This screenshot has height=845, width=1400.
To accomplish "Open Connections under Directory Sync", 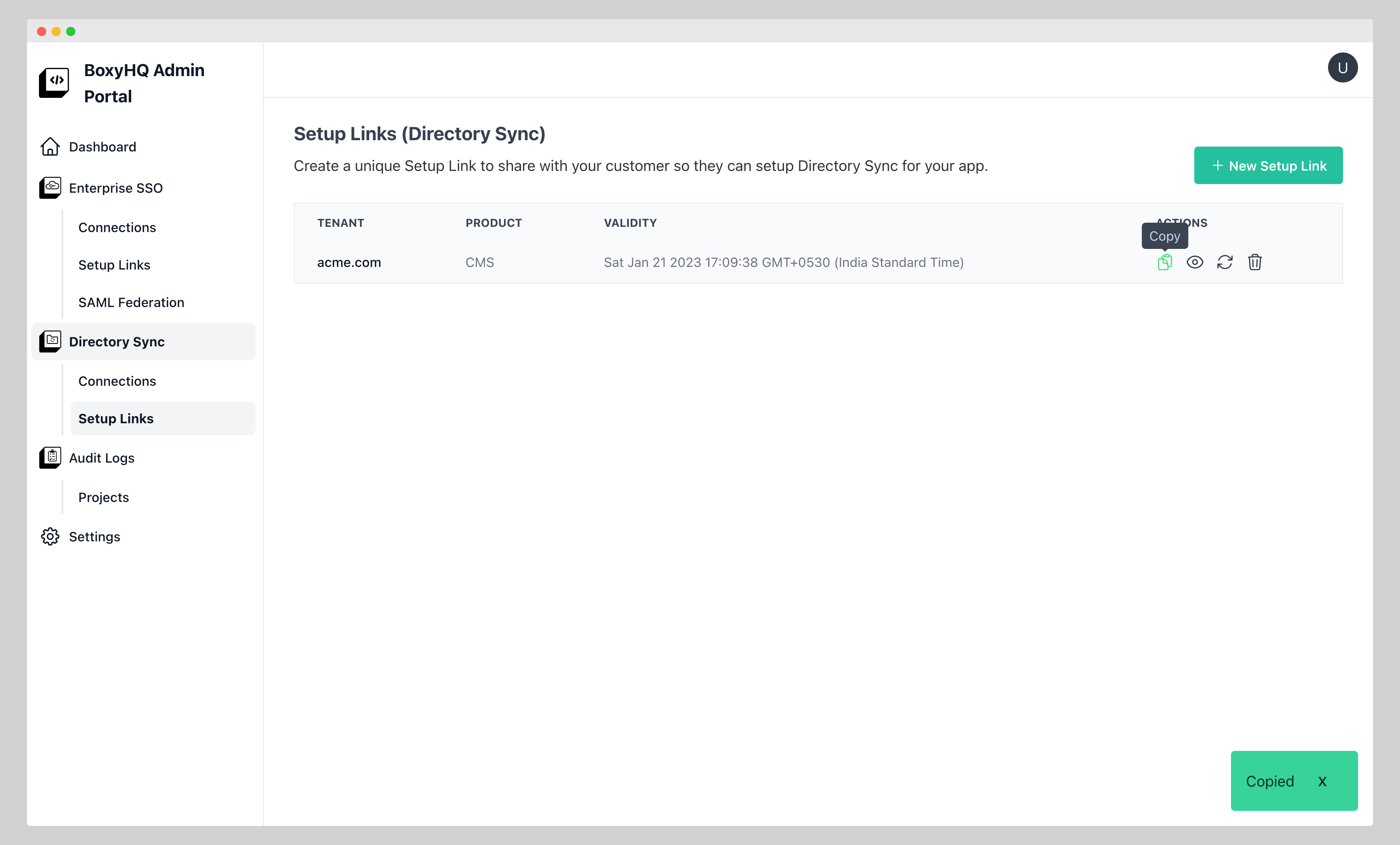I will (x=117, y=381).
